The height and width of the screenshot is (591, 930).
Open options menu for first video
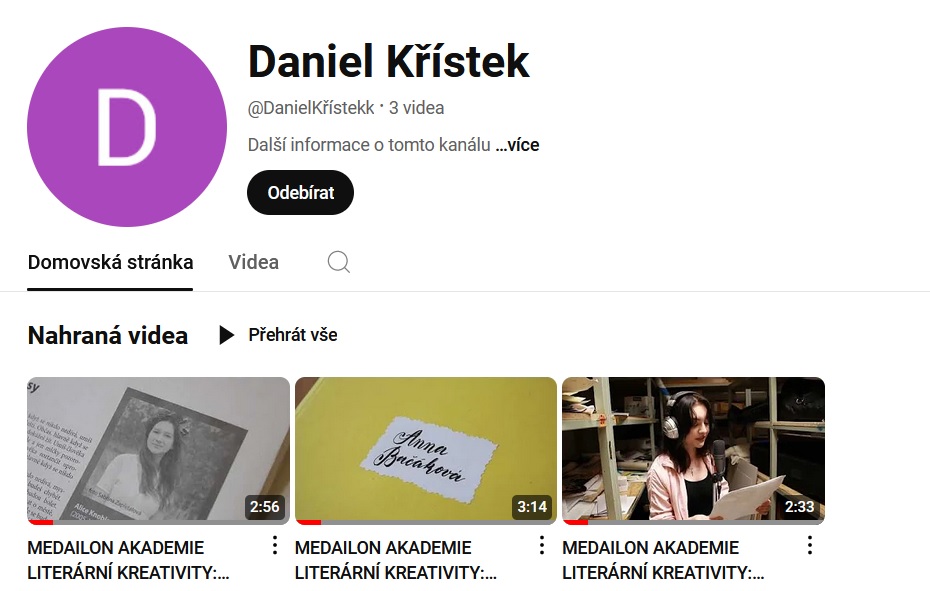point(275,545)
